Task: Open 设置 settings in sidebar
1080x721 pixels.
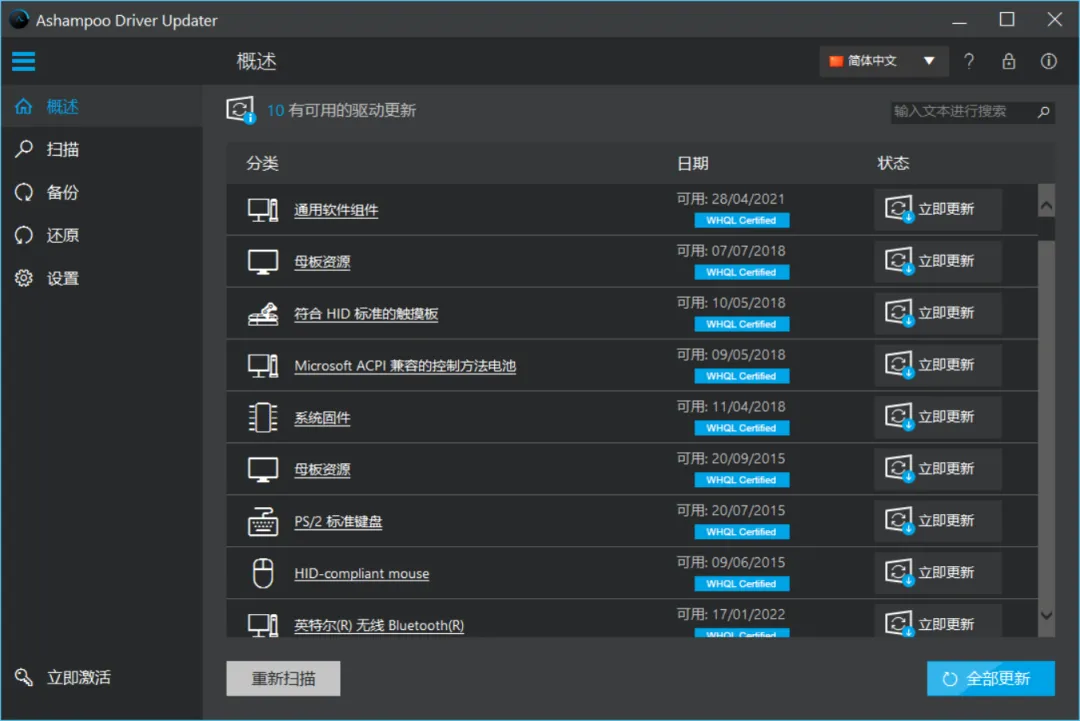Action: click(101, 278)
